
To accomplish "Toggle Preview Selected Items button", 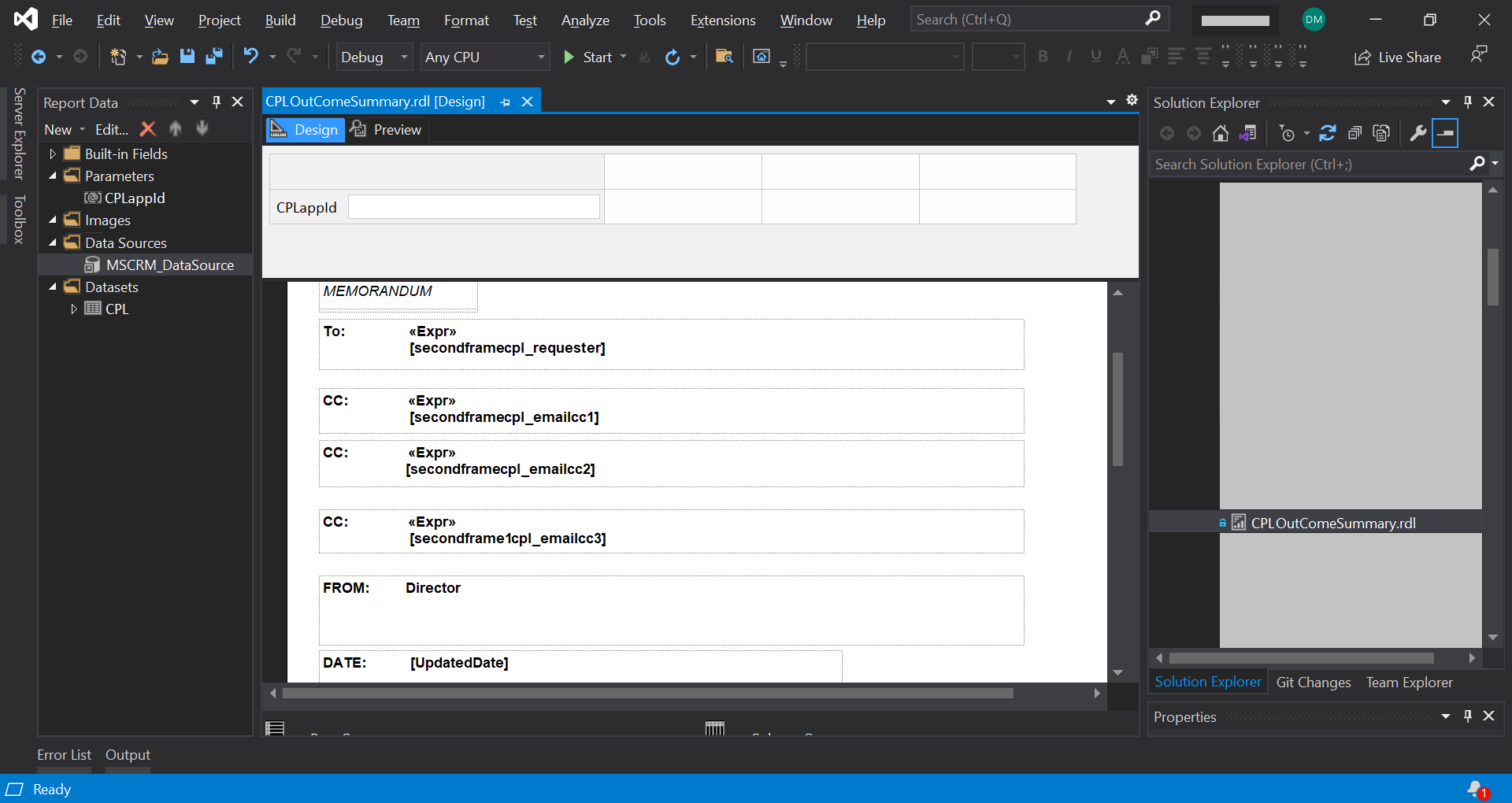I will click(1445, 133).
